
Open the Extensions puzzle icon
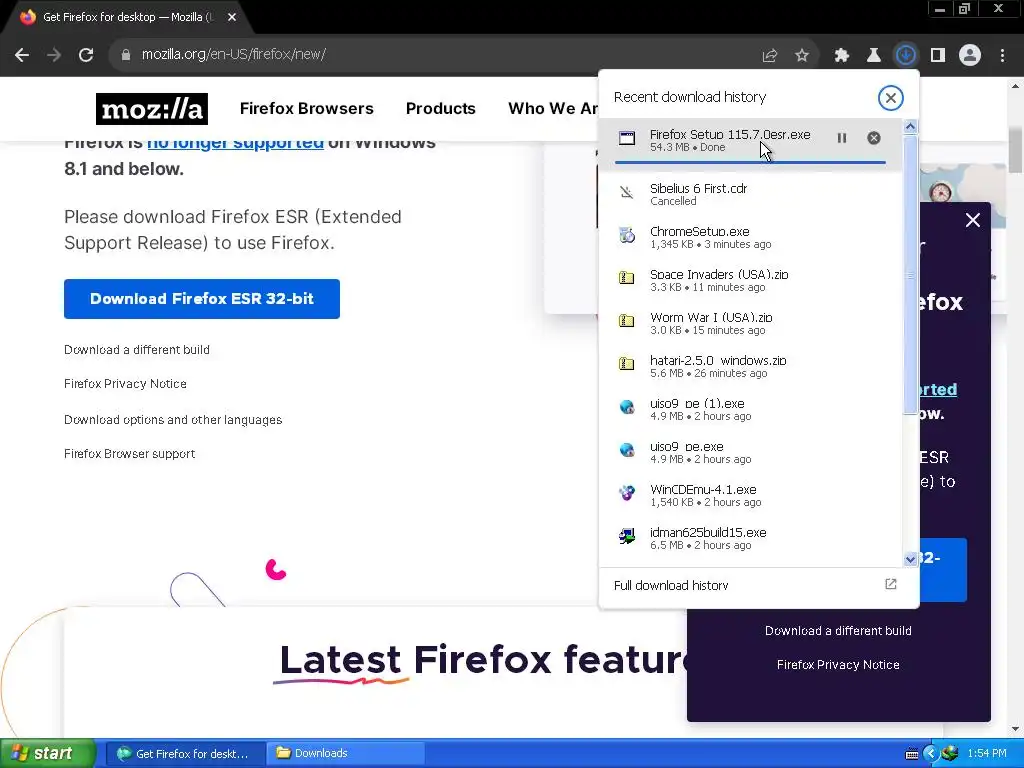tap(841, 56)
